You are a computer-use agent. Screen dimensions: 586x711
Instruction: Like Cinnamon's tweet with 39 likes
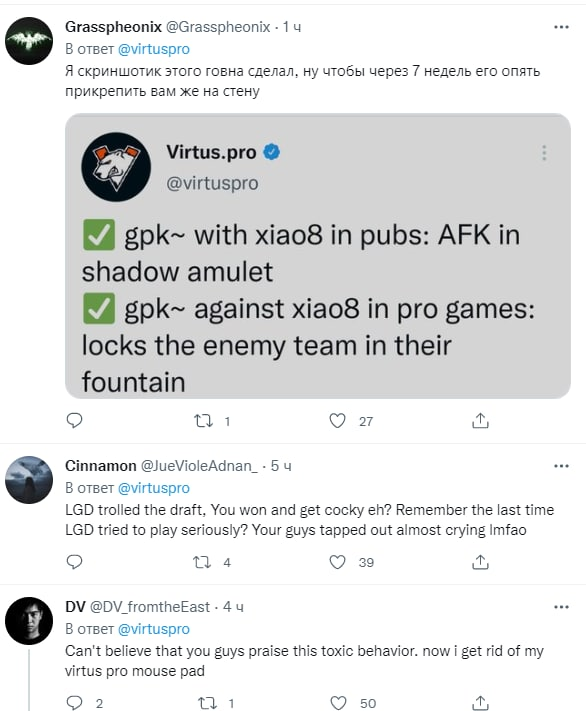click(x=337, y=562)
